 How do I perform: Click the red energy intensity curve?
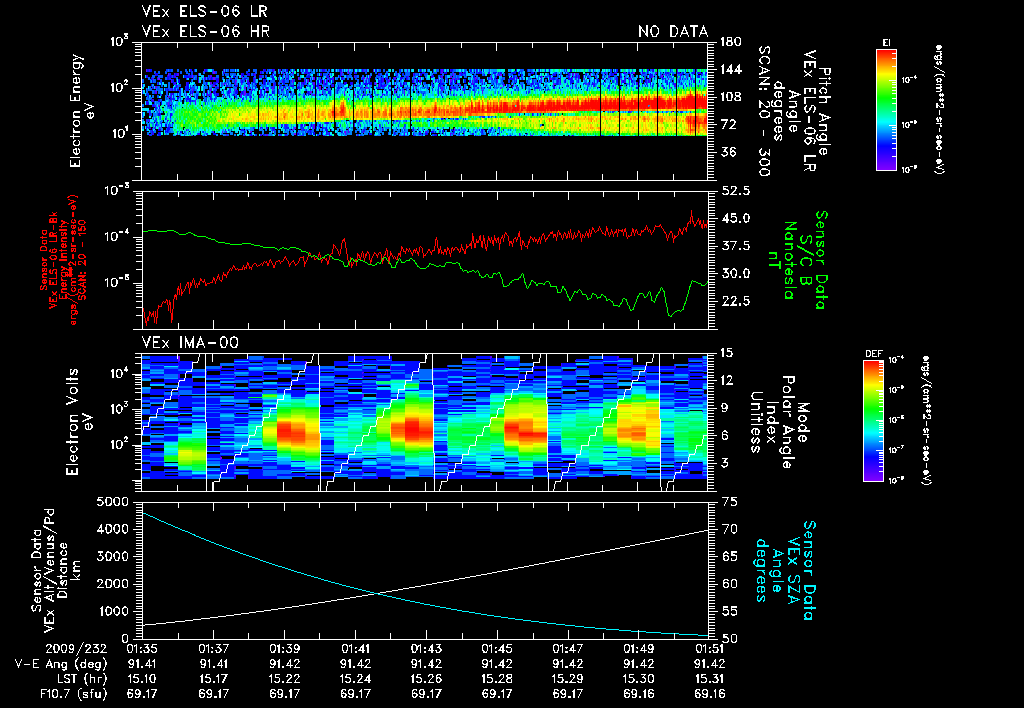click(424, 251)
